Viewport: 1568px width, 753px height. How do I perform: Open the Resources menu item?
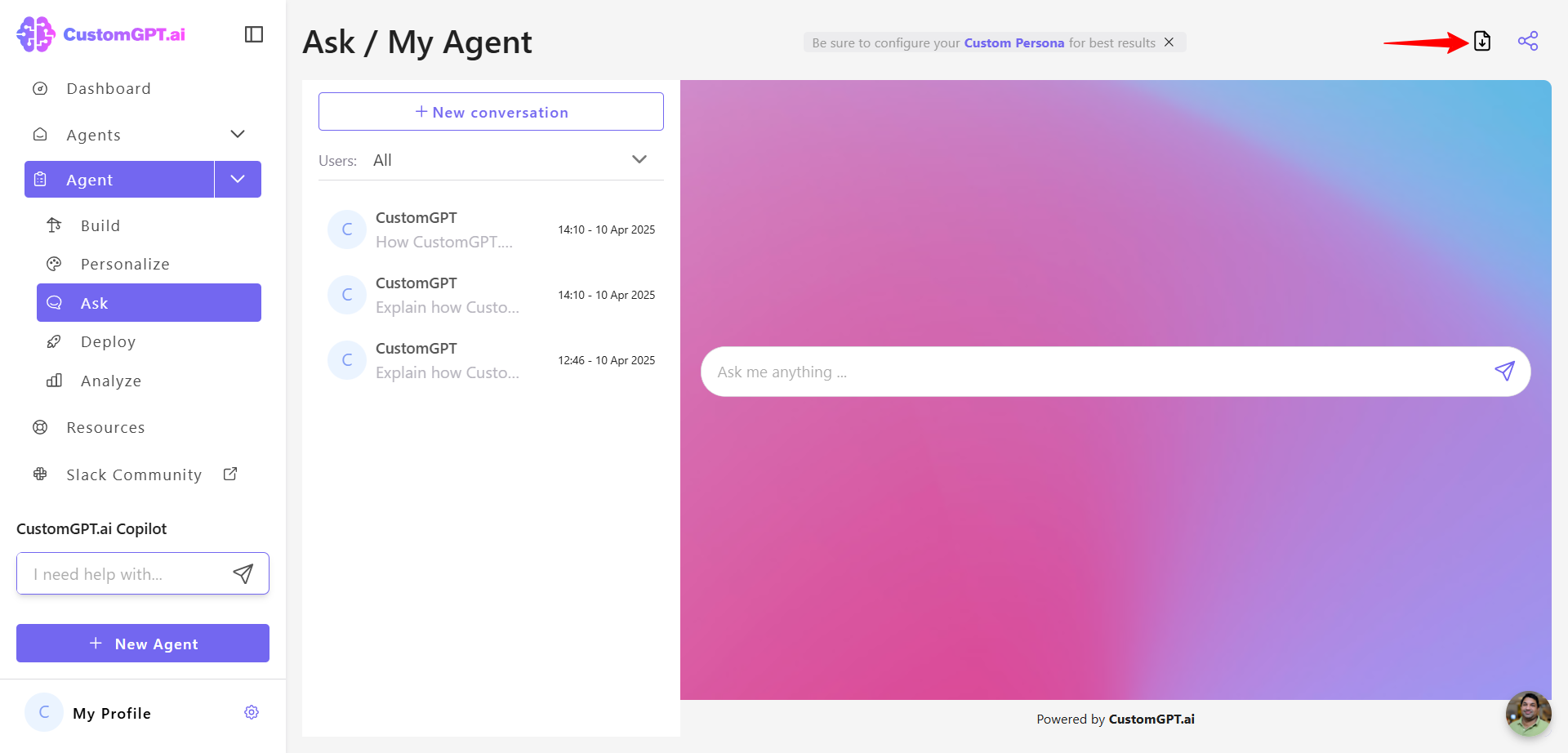point(105,427)
